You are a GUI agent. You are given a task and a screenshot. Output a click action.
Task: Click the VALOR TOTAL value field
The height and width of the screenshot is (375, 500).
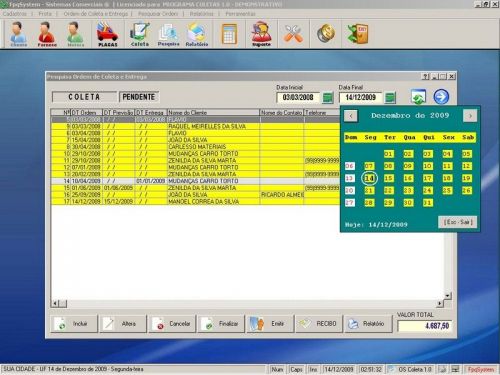424,326
